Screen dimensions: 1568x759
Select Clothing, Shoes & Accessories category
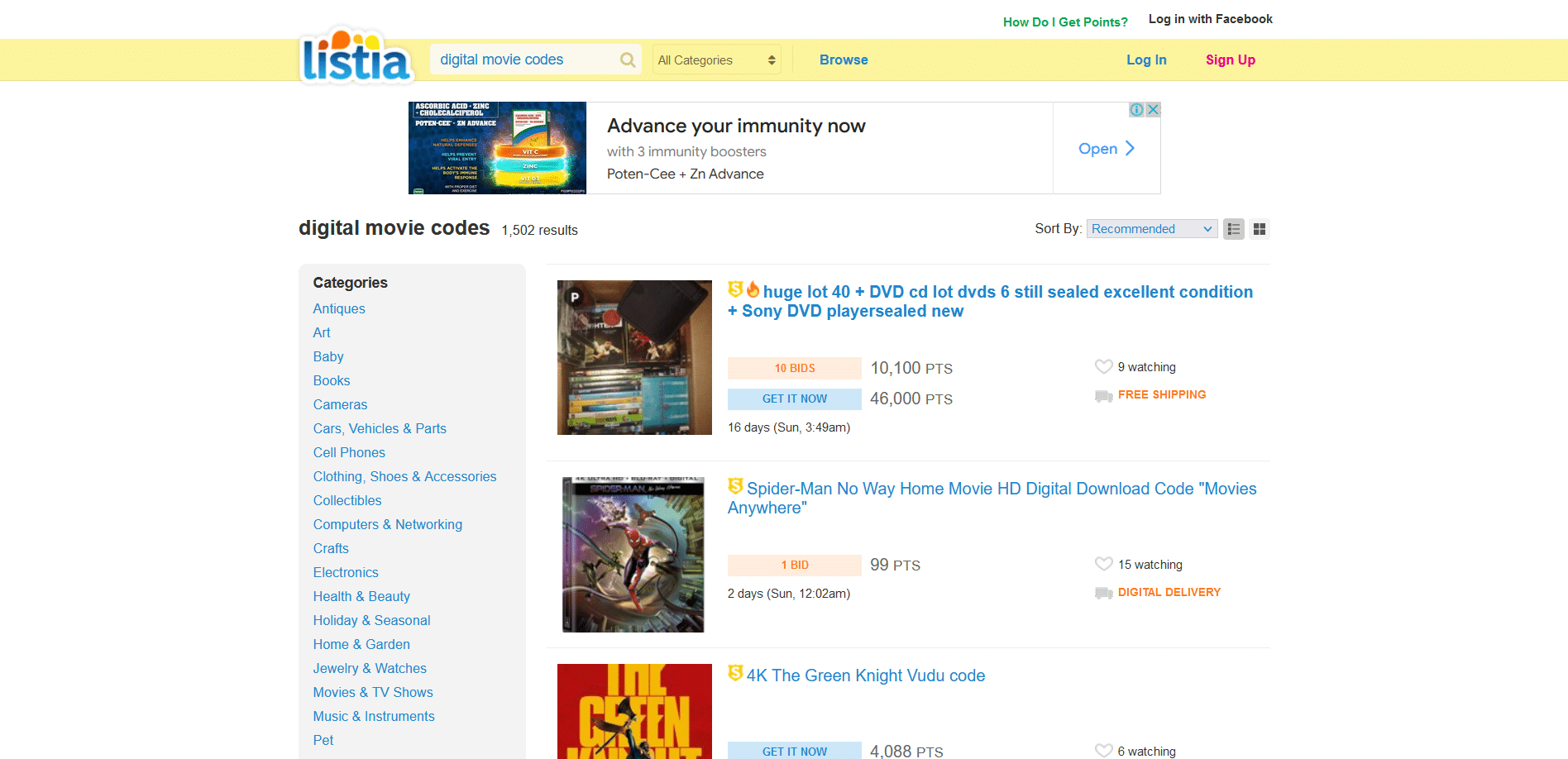pyautogui.click(x=404, y=476)
